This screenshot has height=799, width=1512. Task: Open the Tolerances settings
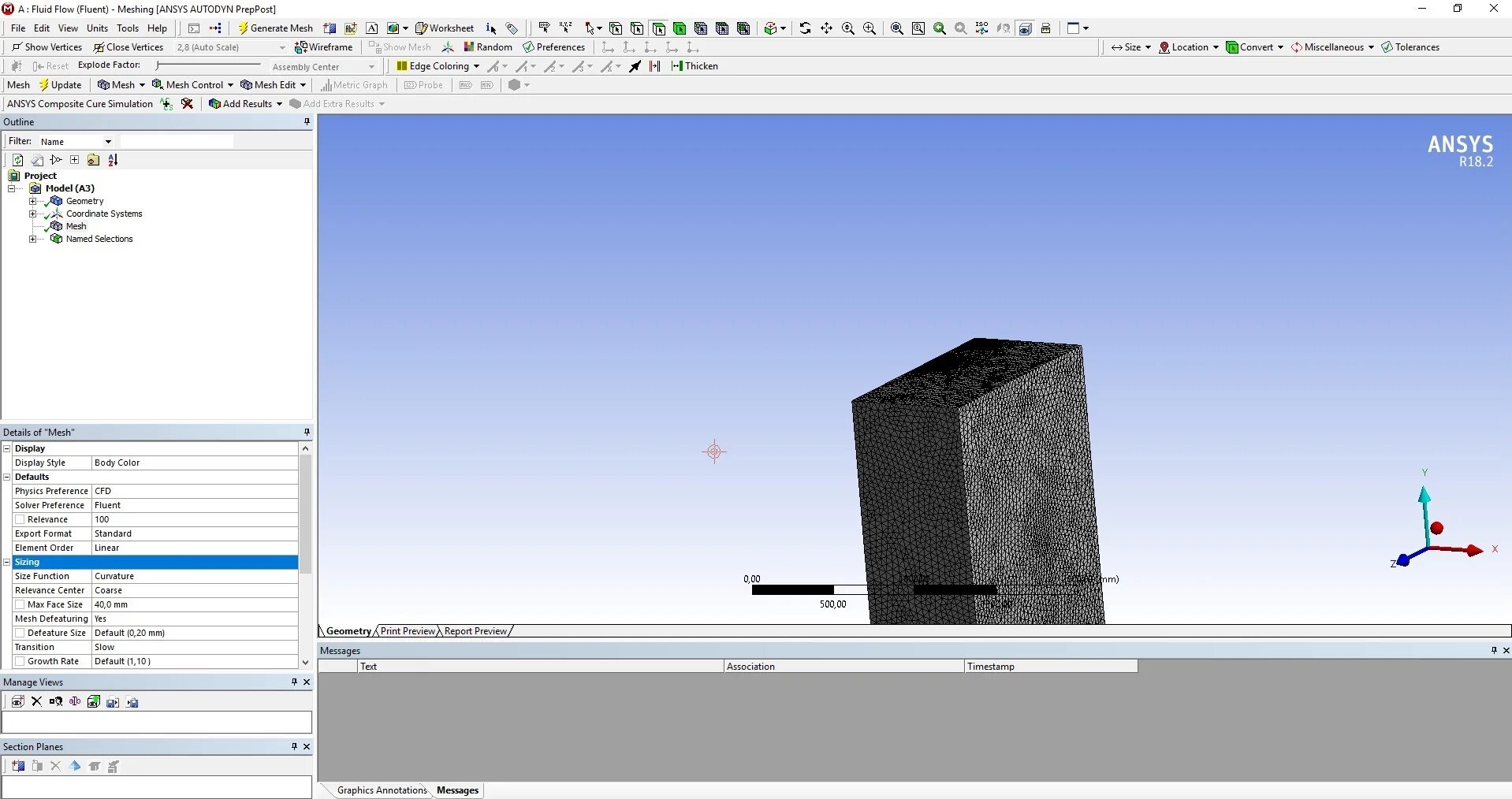[1410, 47]
